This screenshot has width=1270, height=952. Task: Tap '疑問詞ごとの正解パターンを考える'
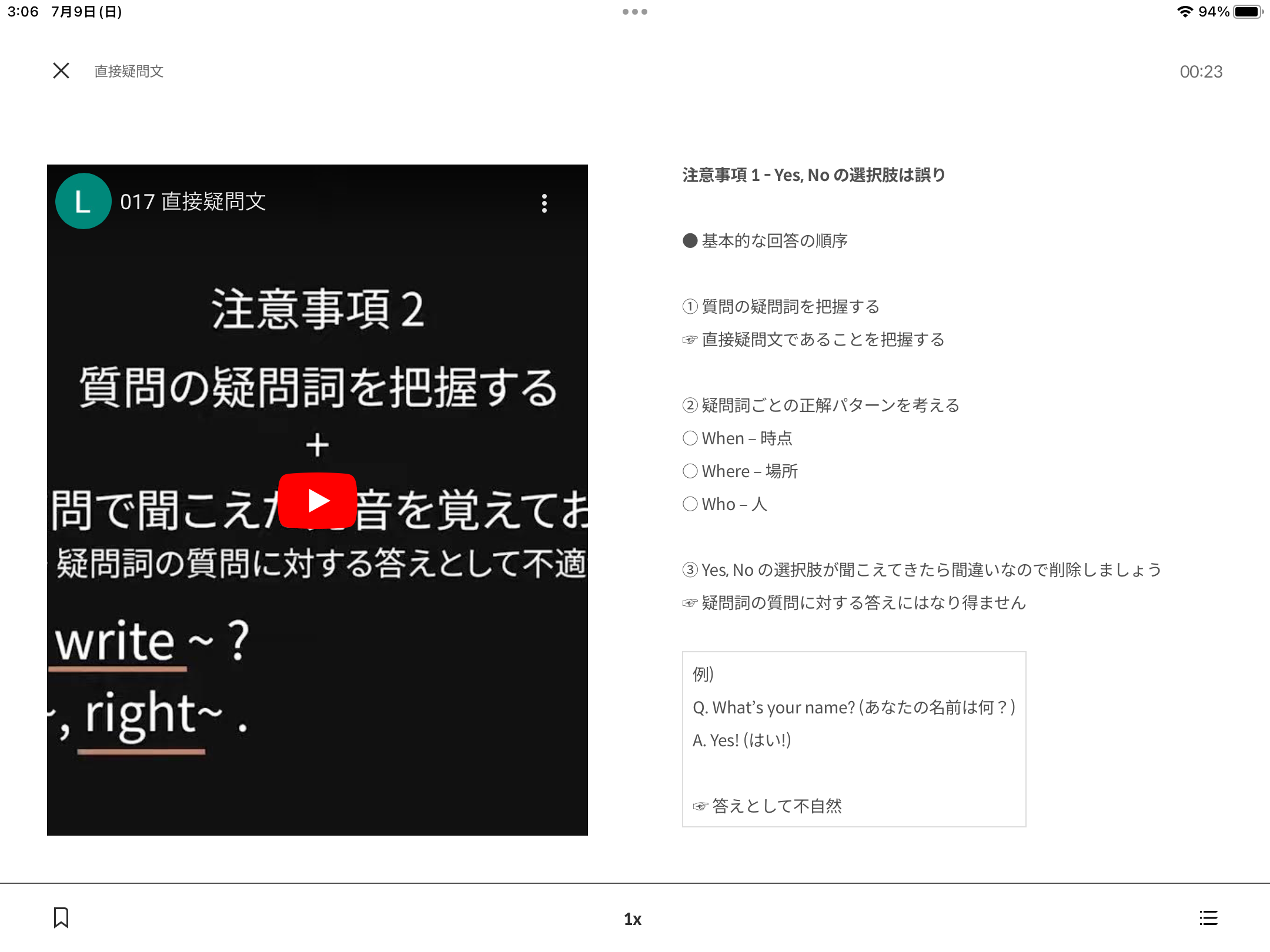click(830, 405)
